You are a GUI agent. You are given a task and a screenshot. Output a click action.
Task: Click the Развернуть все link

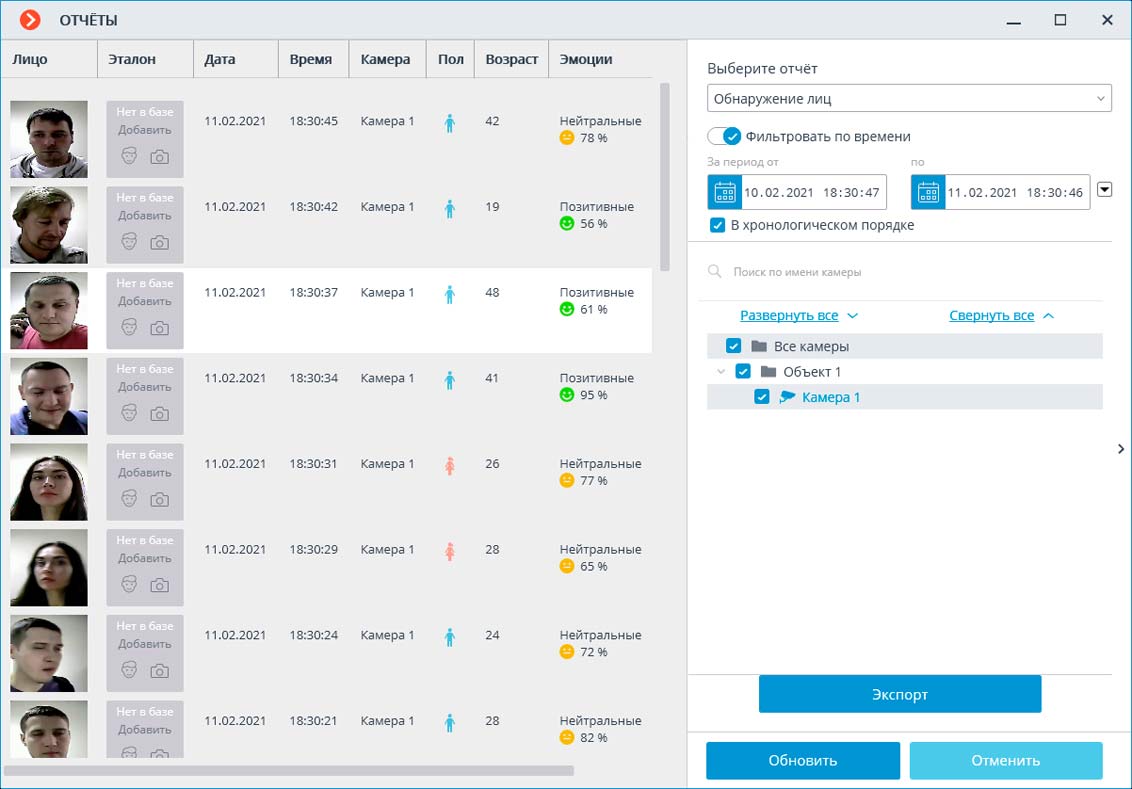(789, 315)
